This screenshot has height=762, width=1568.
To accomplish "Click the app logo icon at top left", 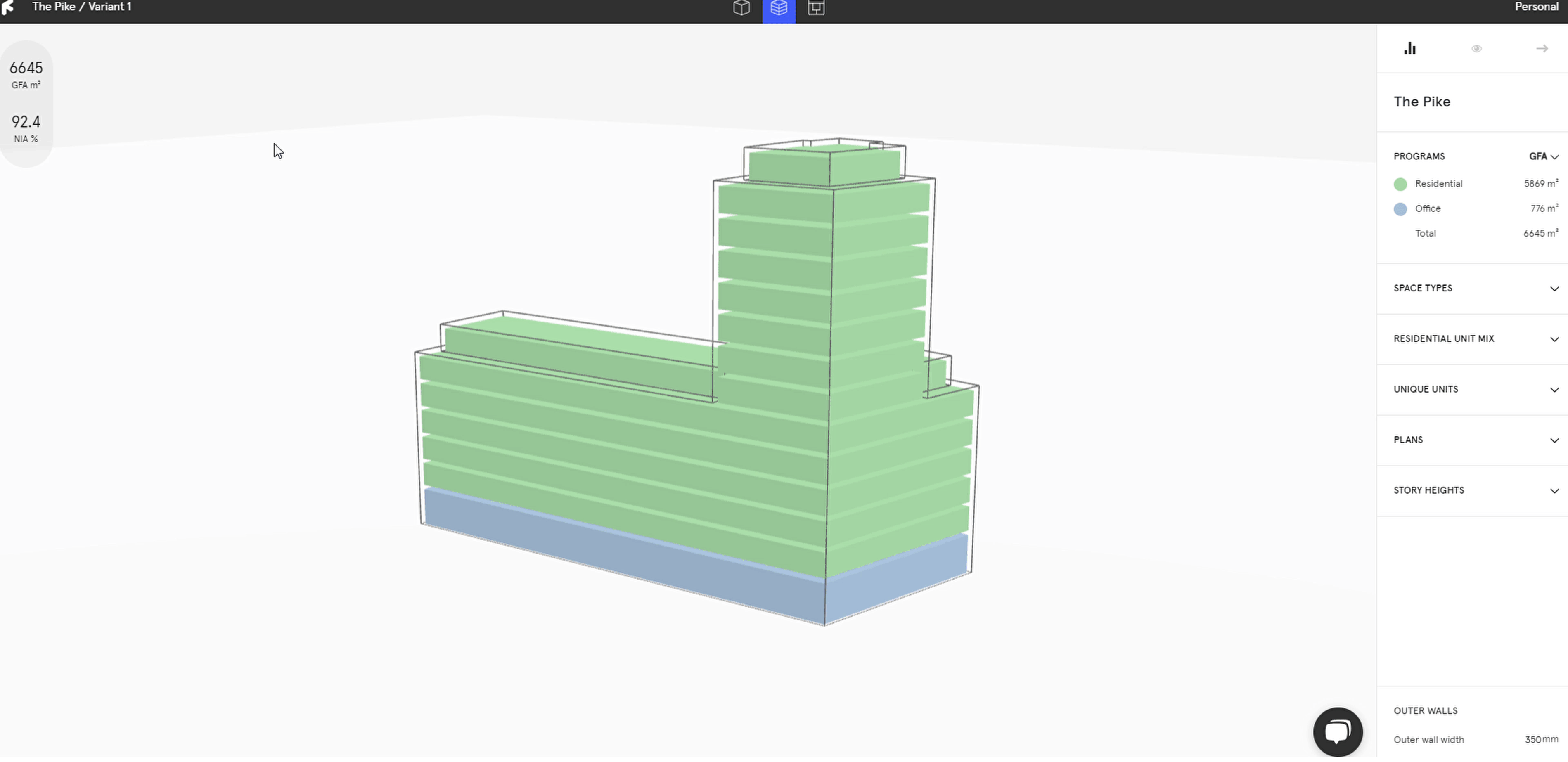I will pyautogui.click(x=7, y=7).
